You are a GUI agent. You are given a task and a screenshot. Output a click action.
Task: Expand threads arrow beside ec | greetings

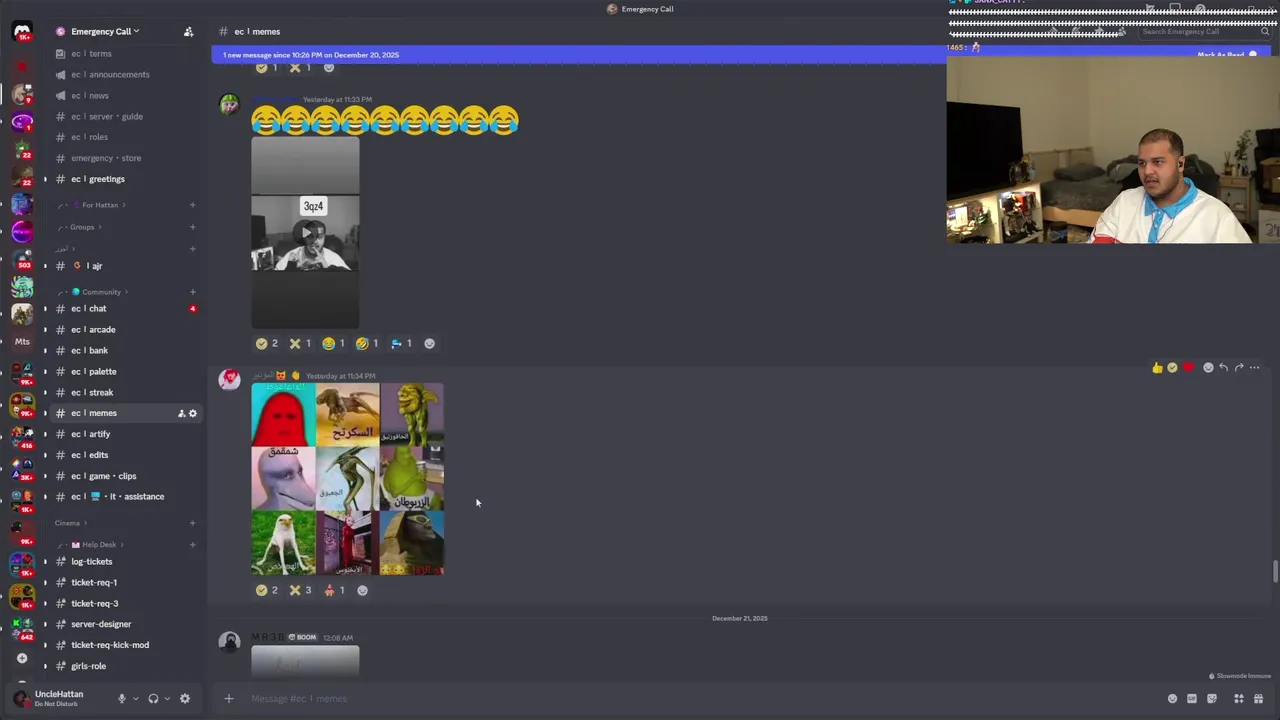coord(44,179)
